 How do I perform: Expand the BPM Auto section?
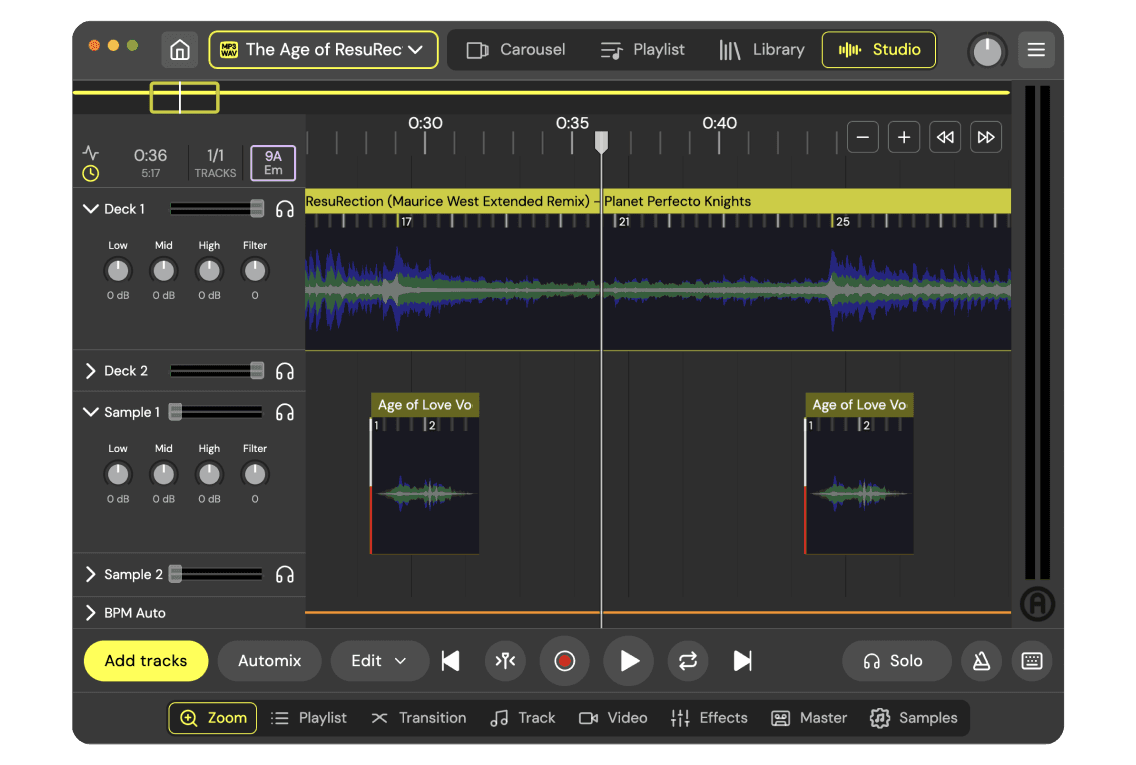[x=91, y=612]
